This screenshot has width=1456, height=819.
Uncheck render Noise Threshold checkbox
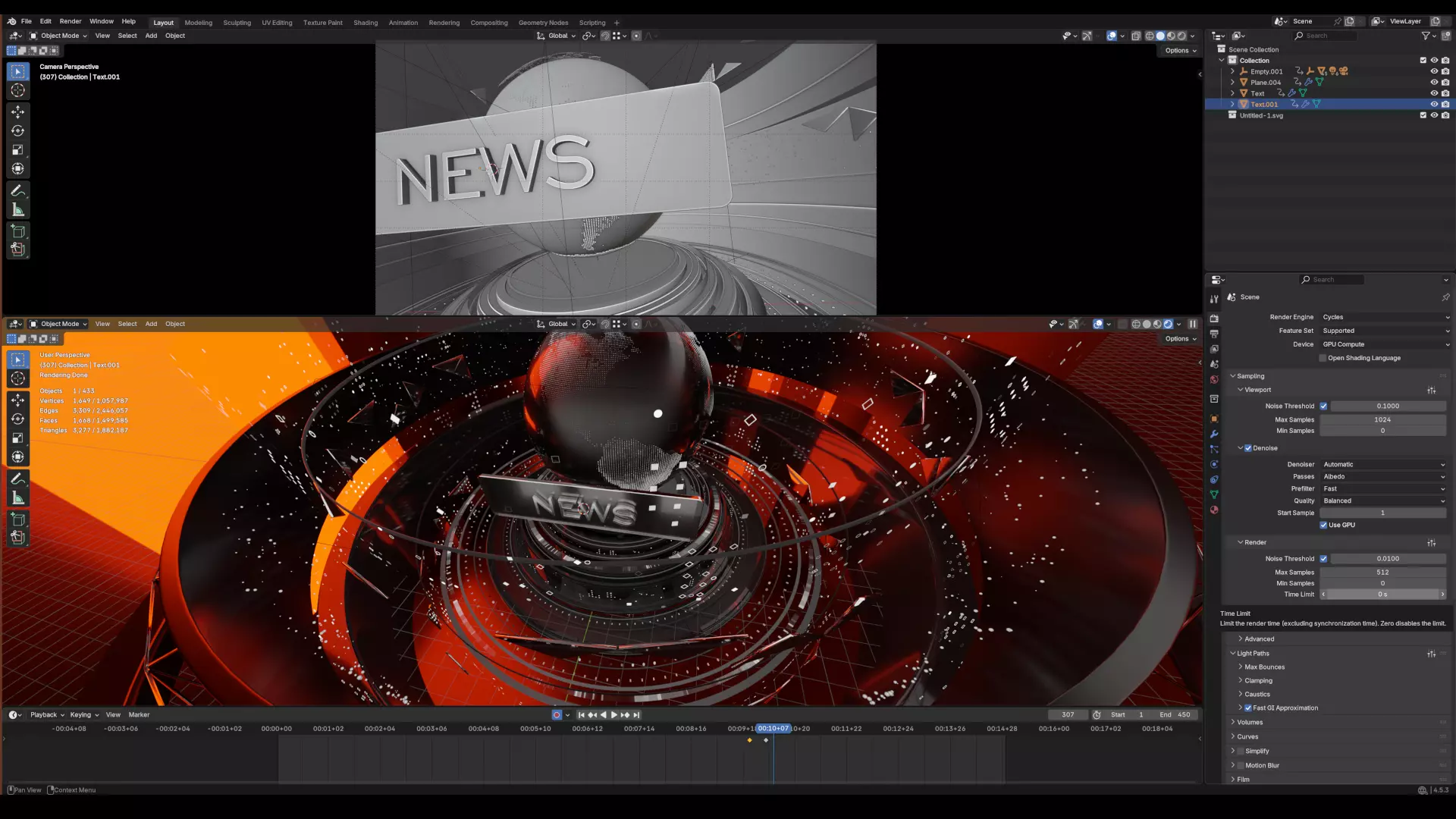[x=1323, y=559]
